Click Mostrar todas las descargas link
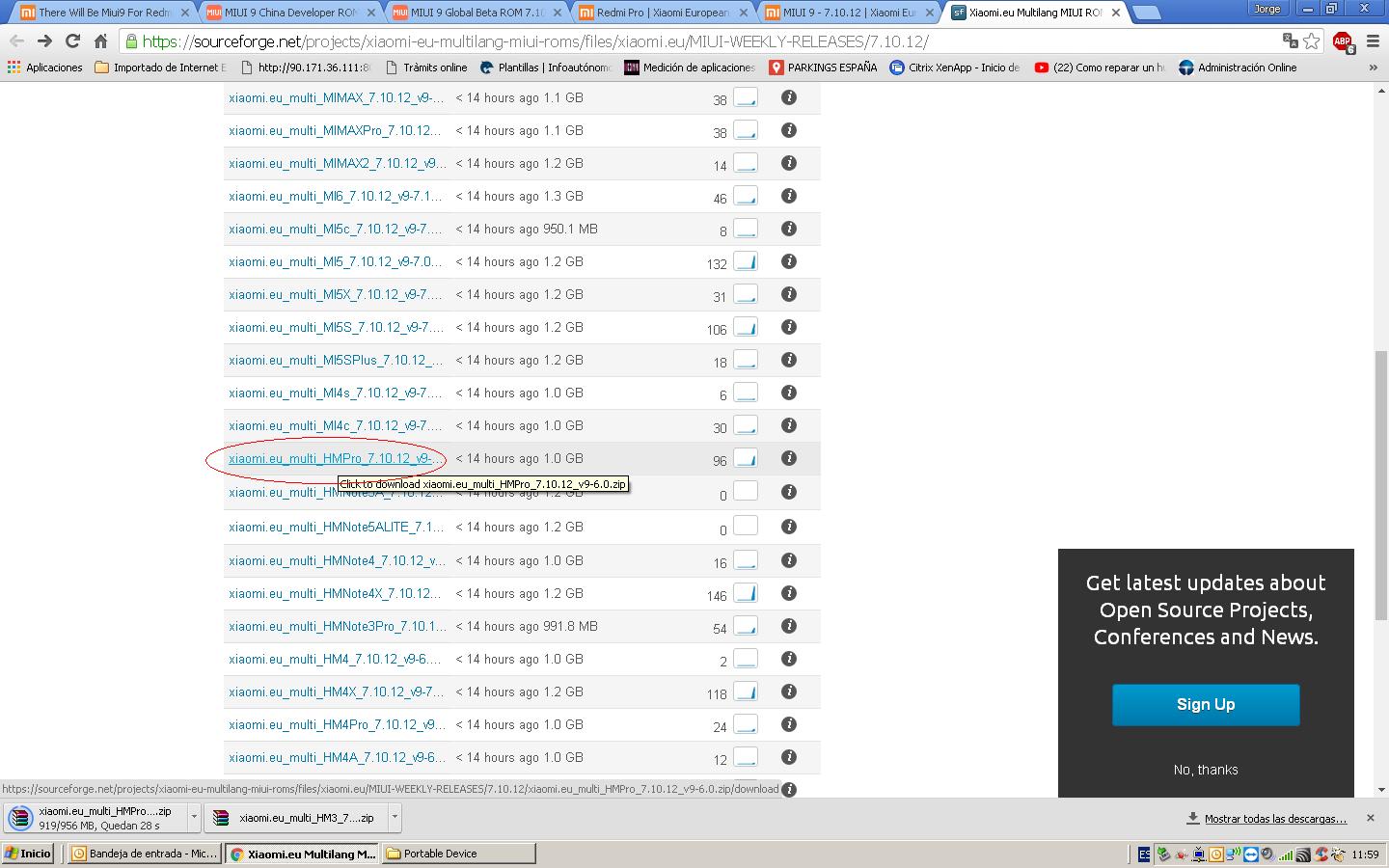 click(1275, 818)
